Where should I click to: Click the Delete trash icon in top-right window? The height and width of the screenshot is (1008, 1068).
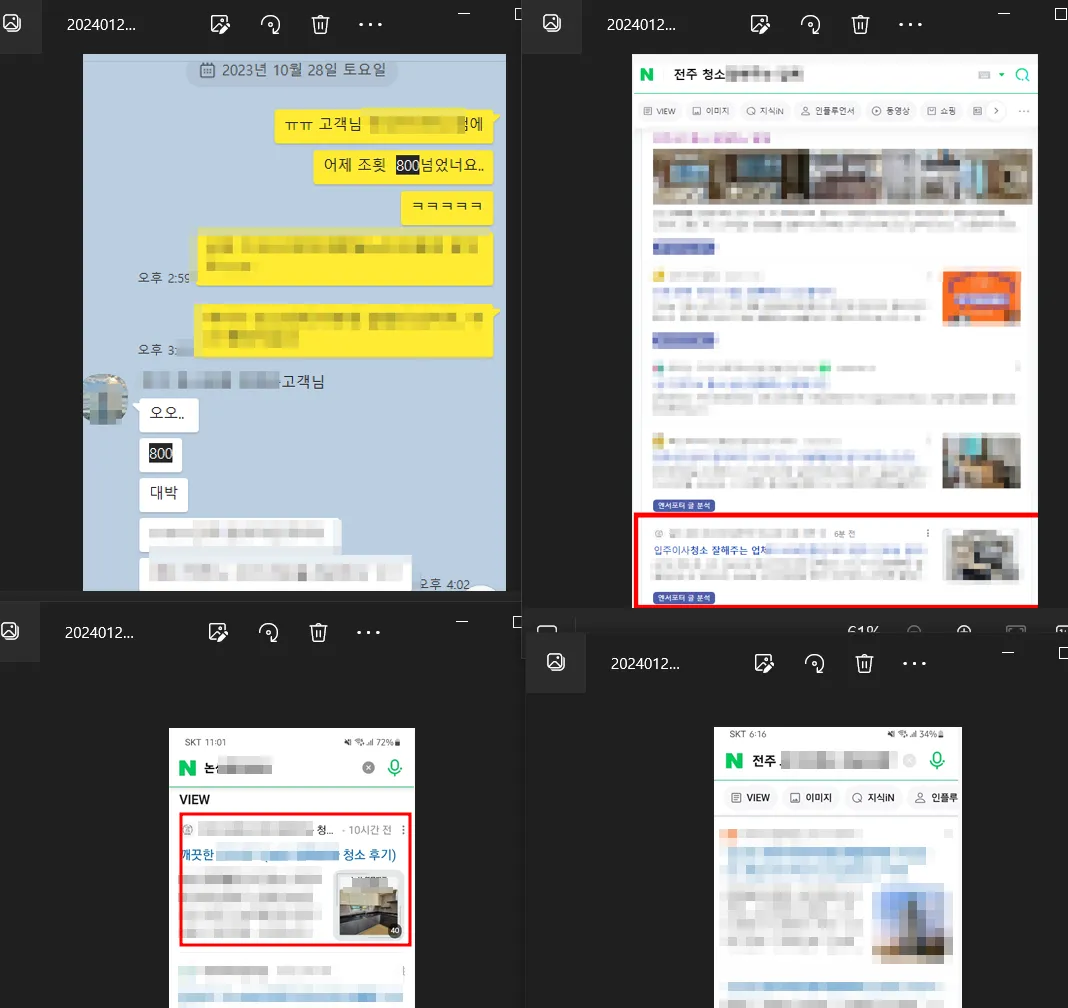859,24
